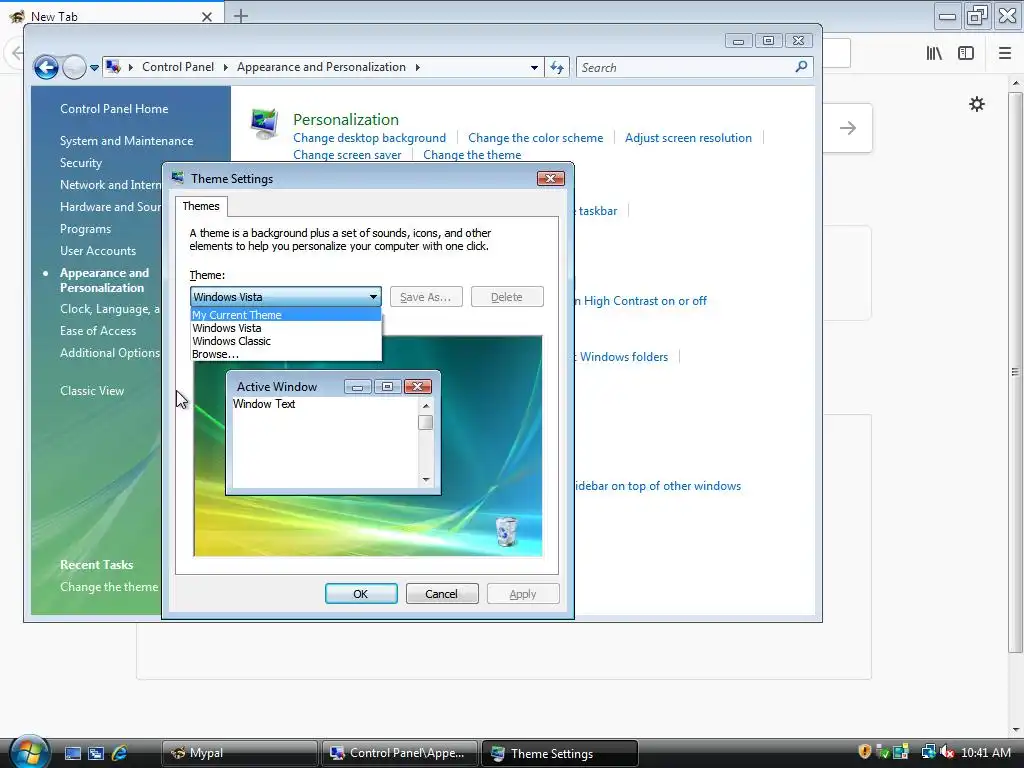Click Switch between windows quick launch icon
1024x768 pixels.
coord(96,753)
